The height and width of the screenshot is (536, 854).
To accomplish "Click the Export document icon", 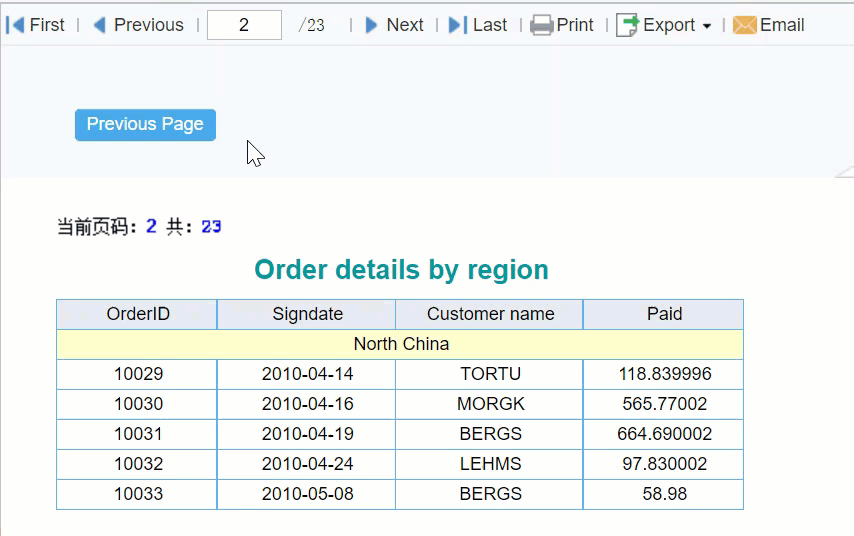I will (627, 25).
